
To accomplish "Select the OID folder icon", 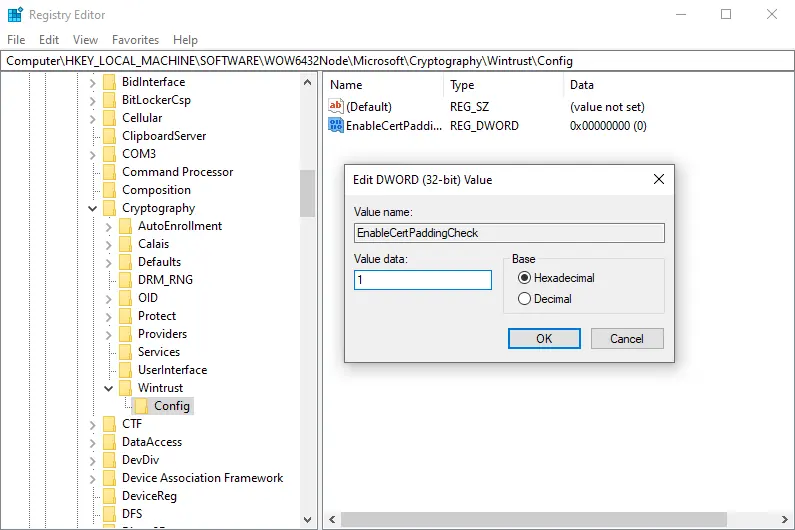I will click(x=125, y=298).
